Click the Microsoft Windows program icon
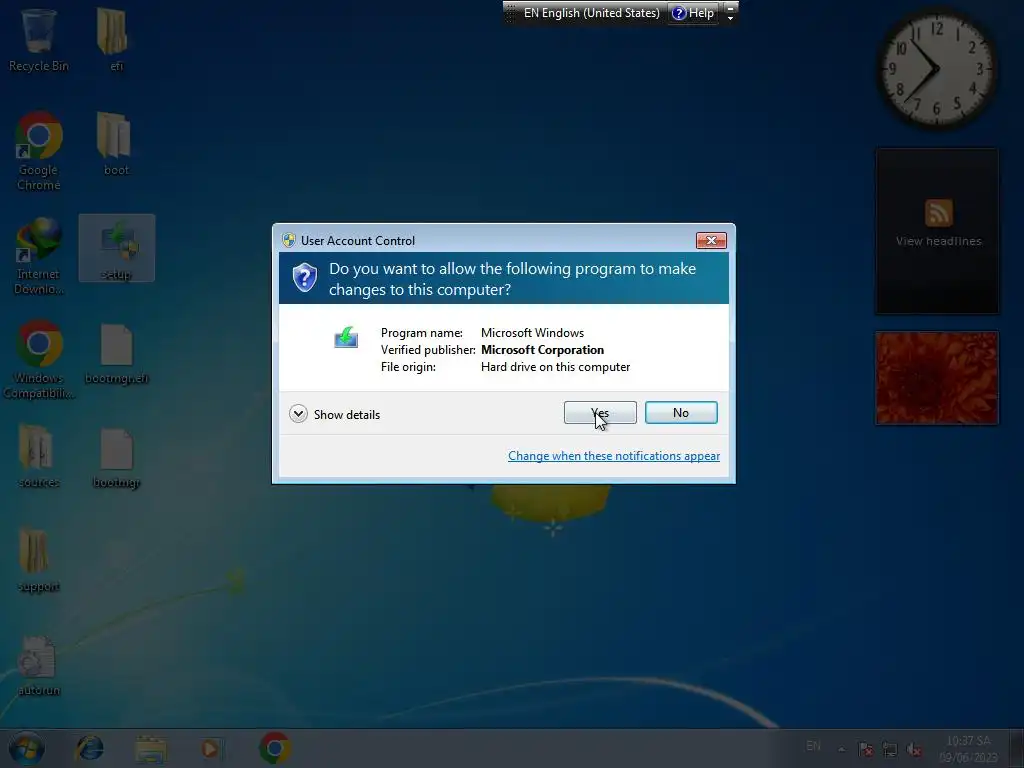The image size is (1024, 768). 345,337
